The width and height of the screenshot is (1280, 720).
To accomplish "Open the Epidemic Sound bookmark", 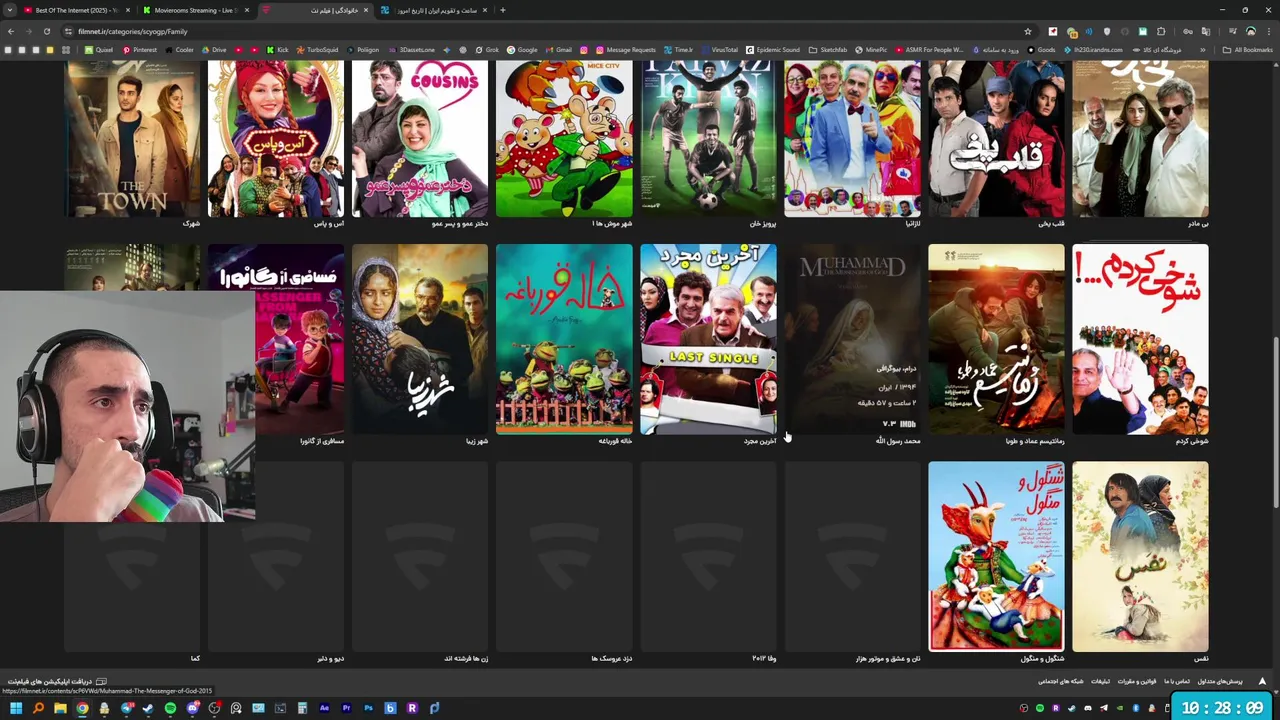I will point(773,50).
